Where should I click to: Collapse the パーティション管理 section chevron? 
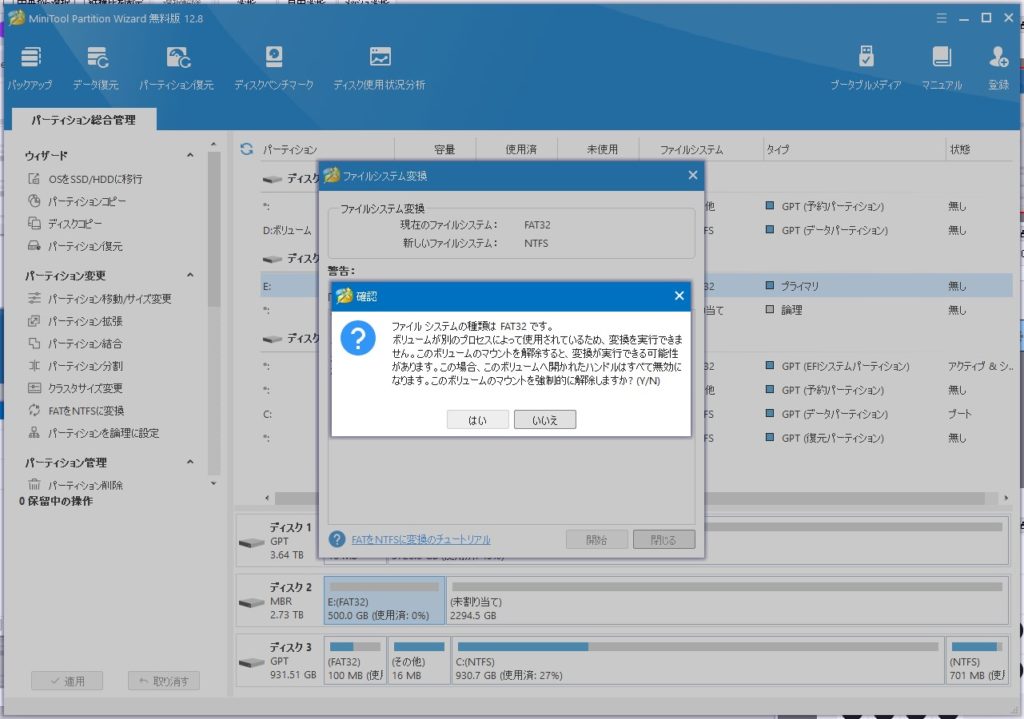(190, 463)
